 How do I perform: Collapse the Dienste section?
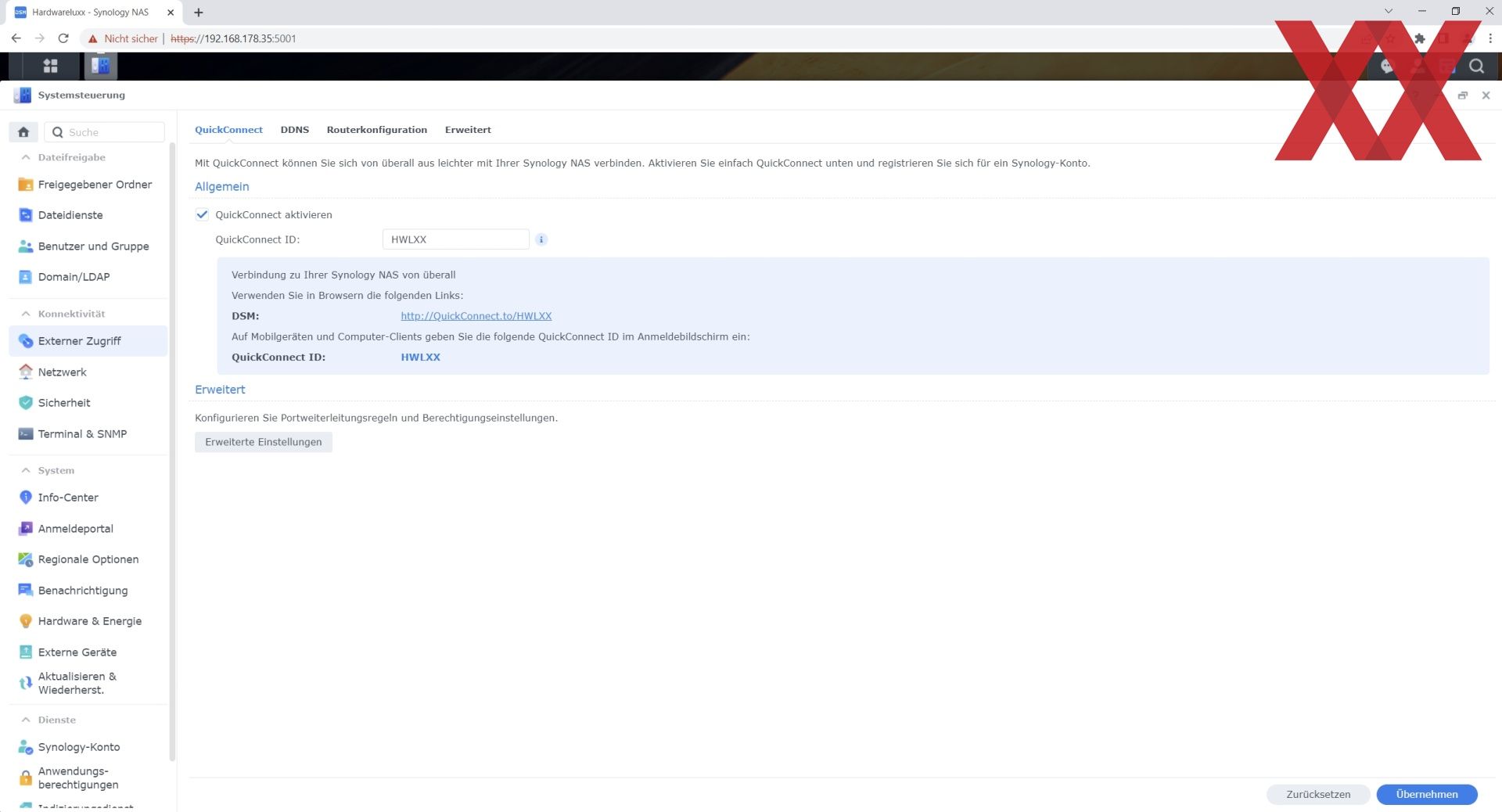tap(26, 720)
